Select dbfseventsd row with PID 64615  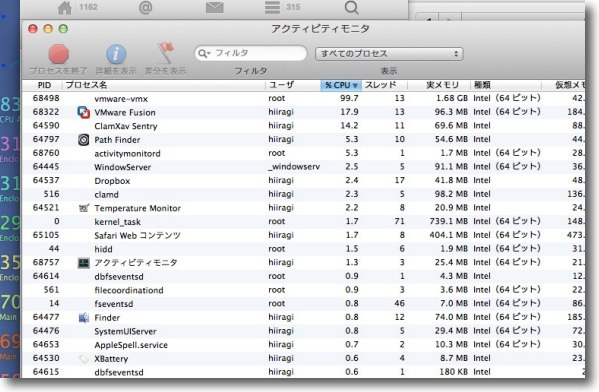coord(303,372)
